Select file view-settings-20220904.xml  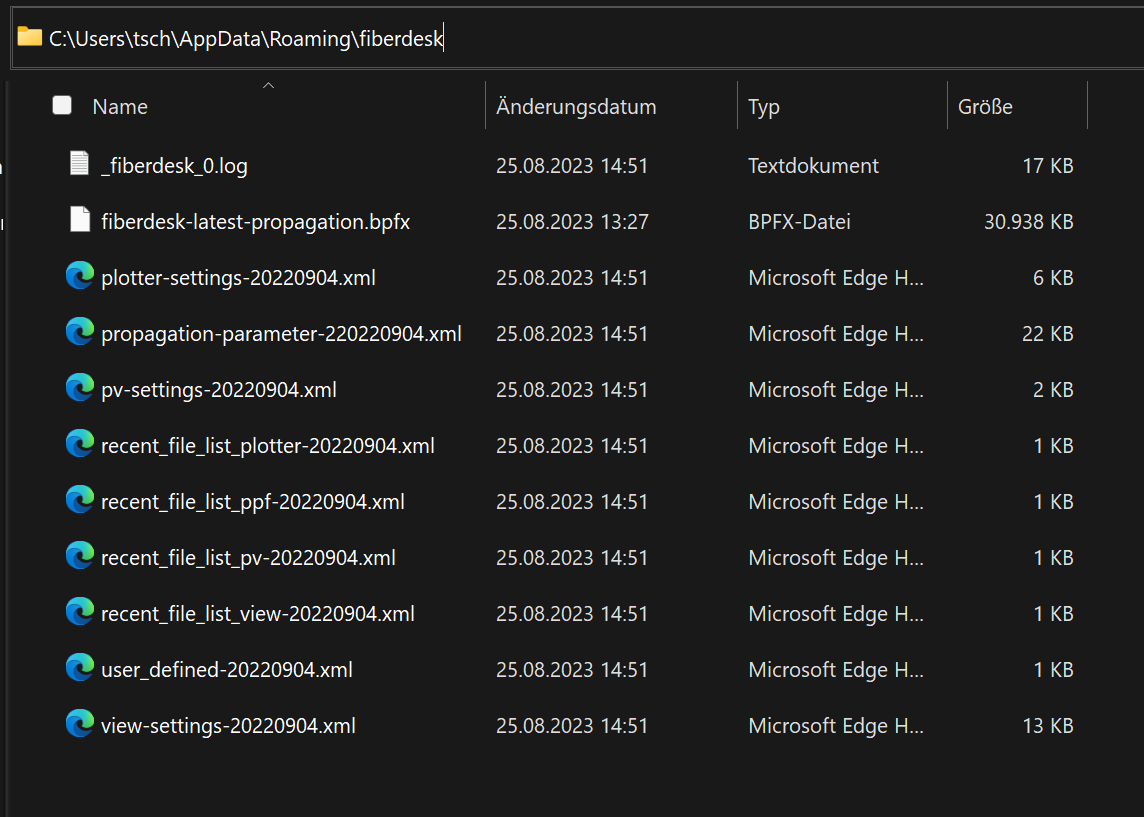point(228,726)
